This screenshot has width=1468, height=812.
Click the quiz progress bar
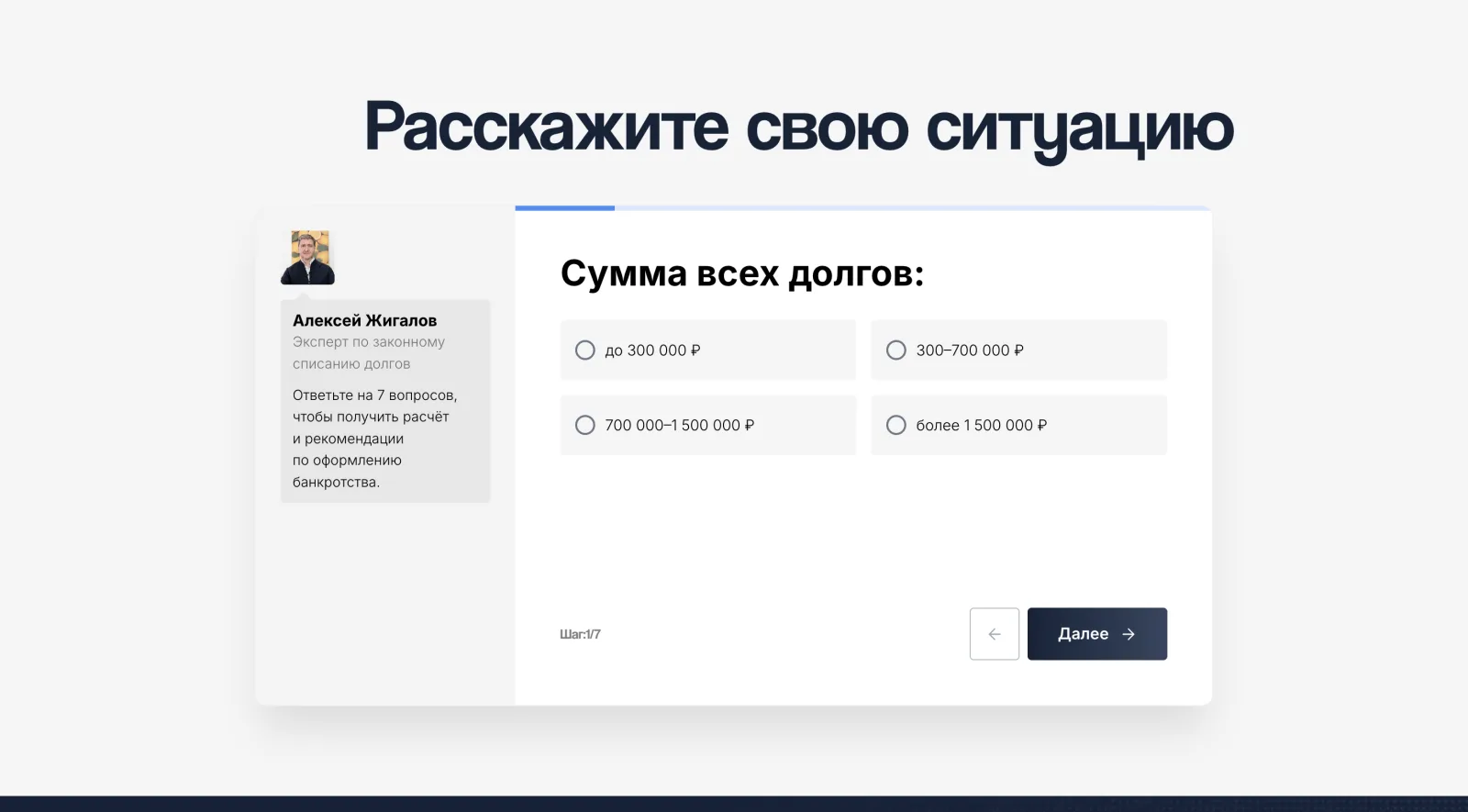[x=863, y=208]
